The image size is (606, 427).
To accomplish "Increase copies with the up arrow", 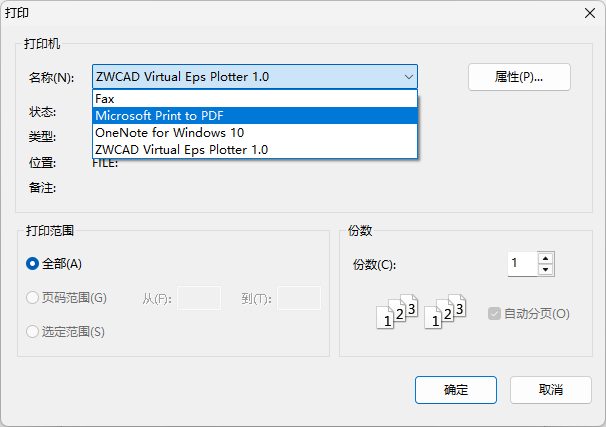I will pyautogui.click(x=545, y=258).
